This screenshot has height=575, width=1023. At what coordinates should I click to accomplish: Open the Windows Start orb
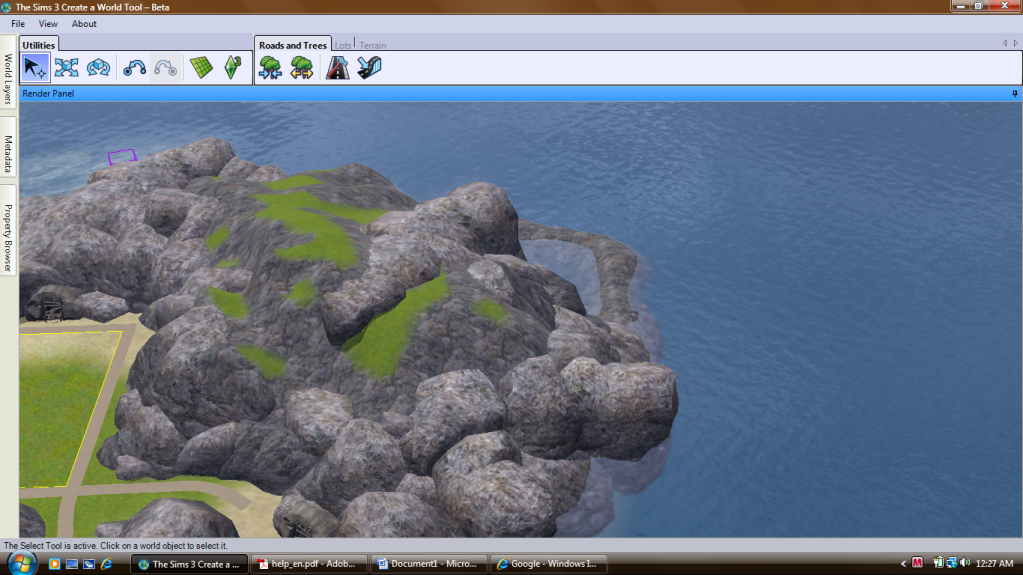(21, 563)
